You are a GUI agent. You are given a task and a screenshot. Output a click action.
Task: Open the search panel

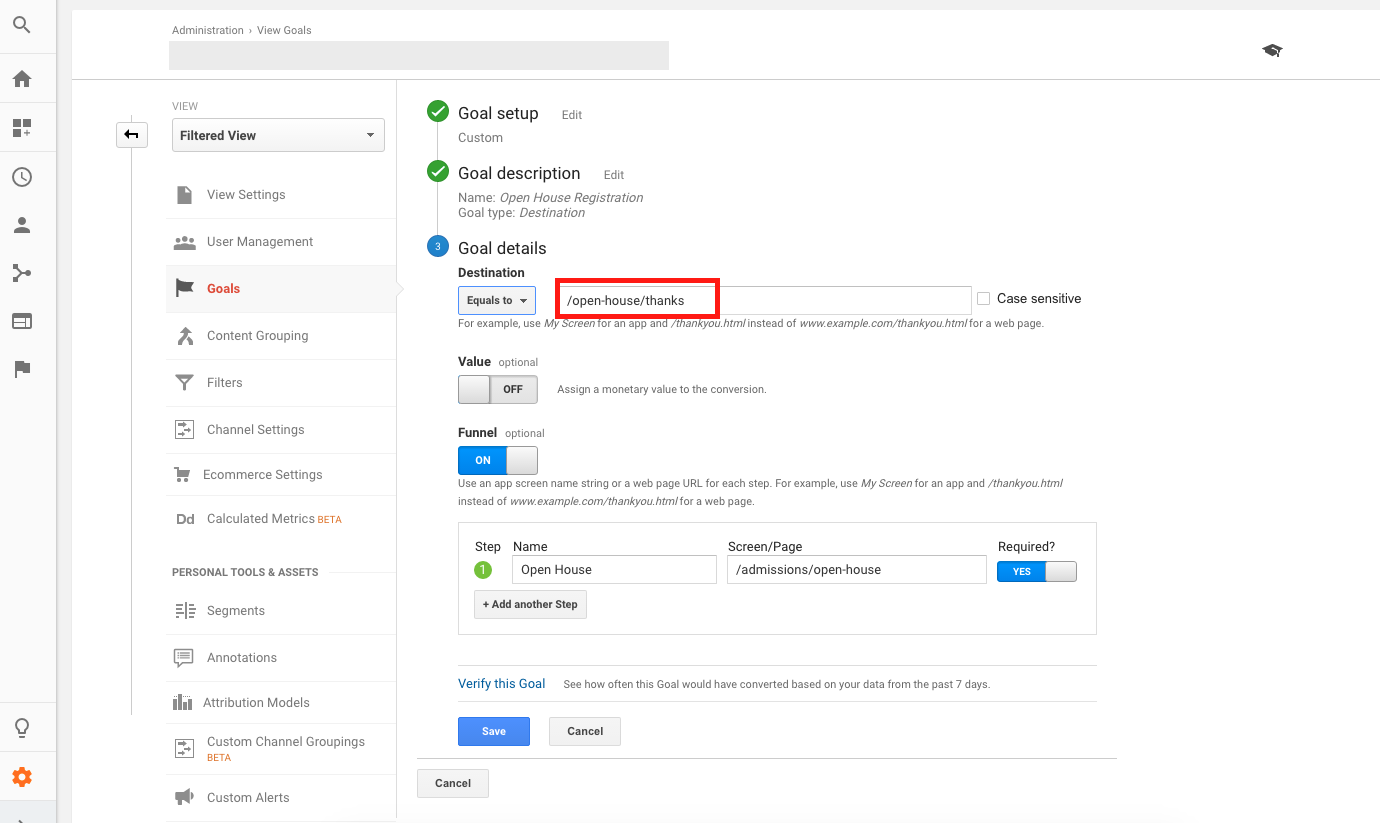(x=22, y=25)
